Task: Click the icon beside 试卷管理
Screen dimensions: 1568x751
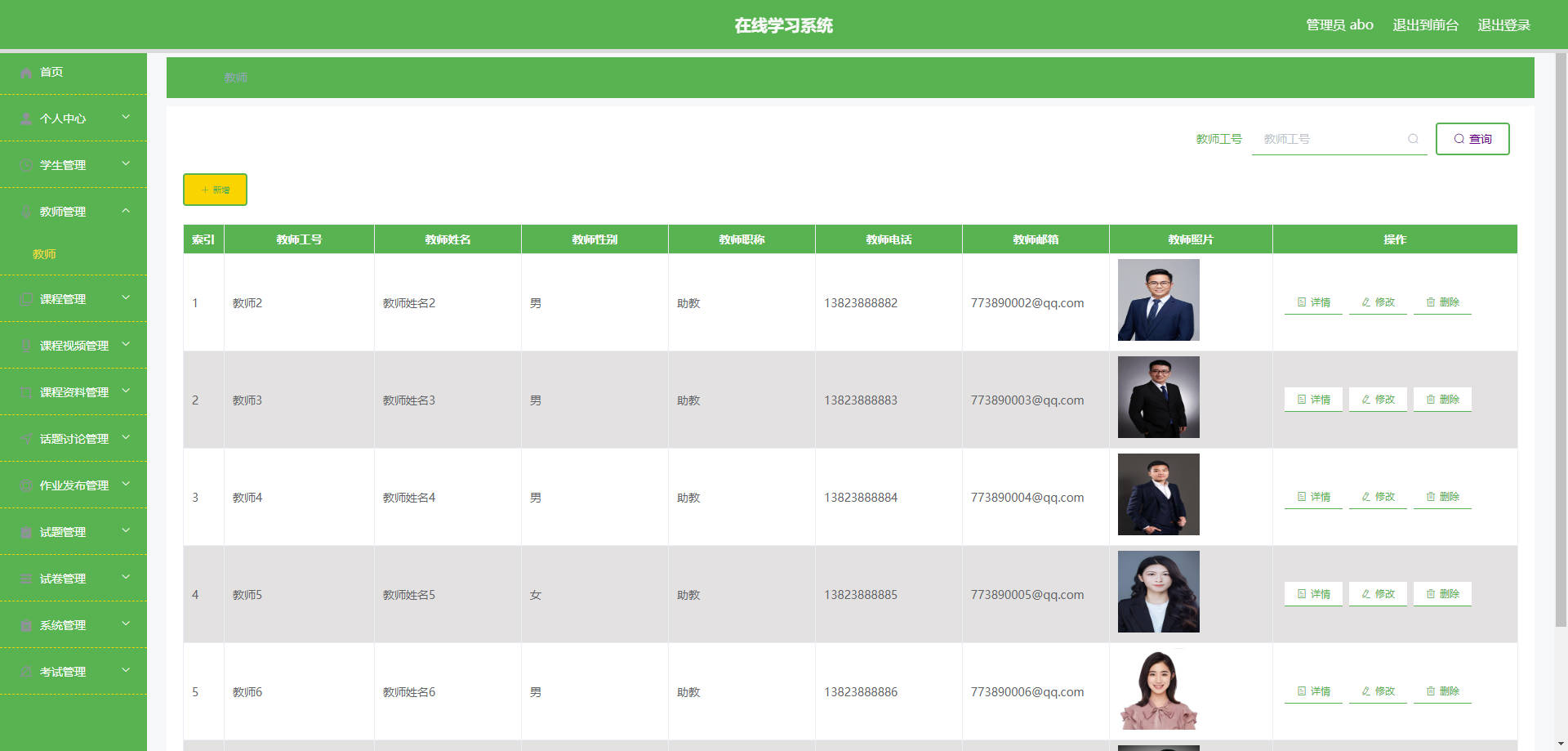Action: pos(26,579)
